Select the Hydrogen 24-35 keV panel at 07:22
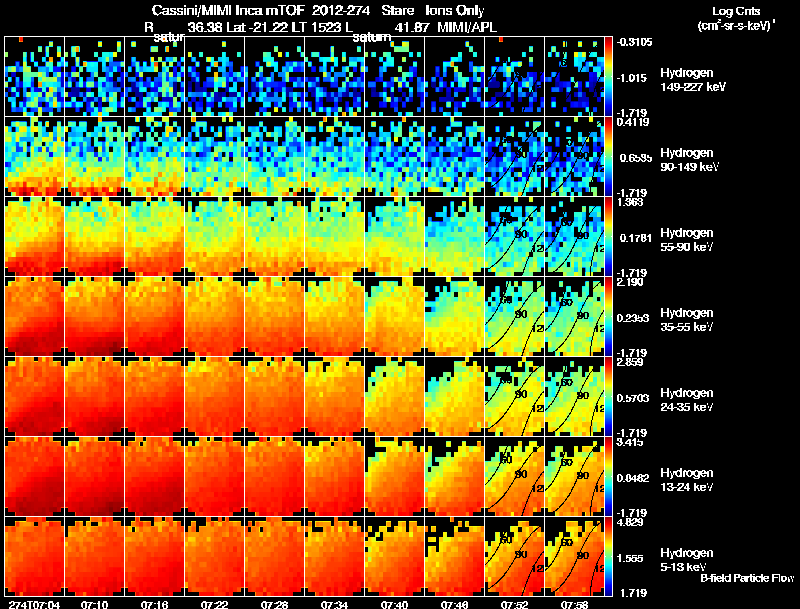Image resolution: width=800 pixels, height=609 pixels. coord(214,396)
